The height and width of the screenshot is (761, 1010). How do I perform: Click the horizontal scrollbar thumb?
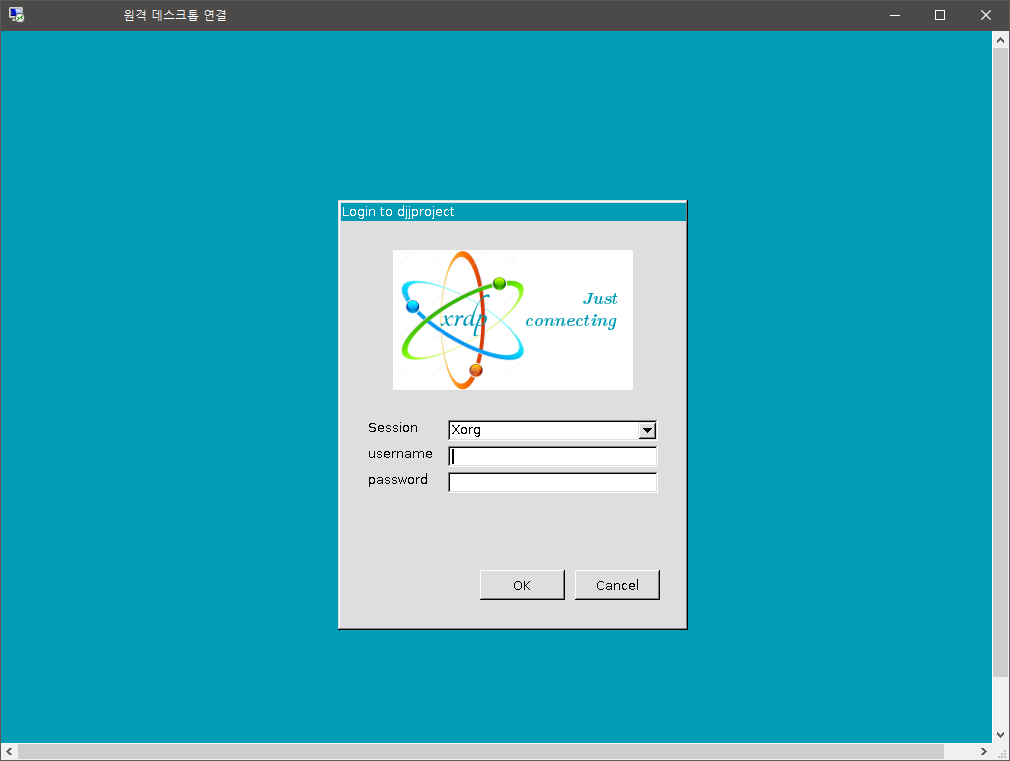click(x=481, y=751)
